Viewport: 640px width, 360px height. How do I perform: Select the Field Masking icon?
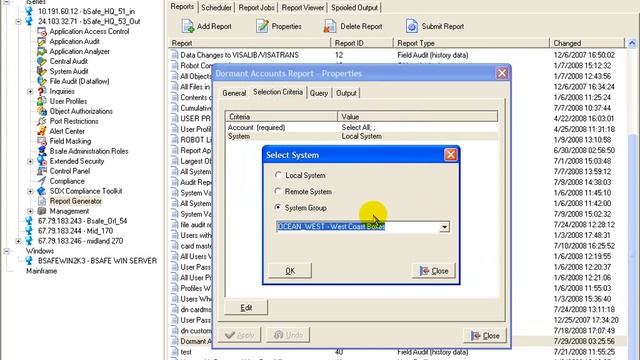point(42,141)
